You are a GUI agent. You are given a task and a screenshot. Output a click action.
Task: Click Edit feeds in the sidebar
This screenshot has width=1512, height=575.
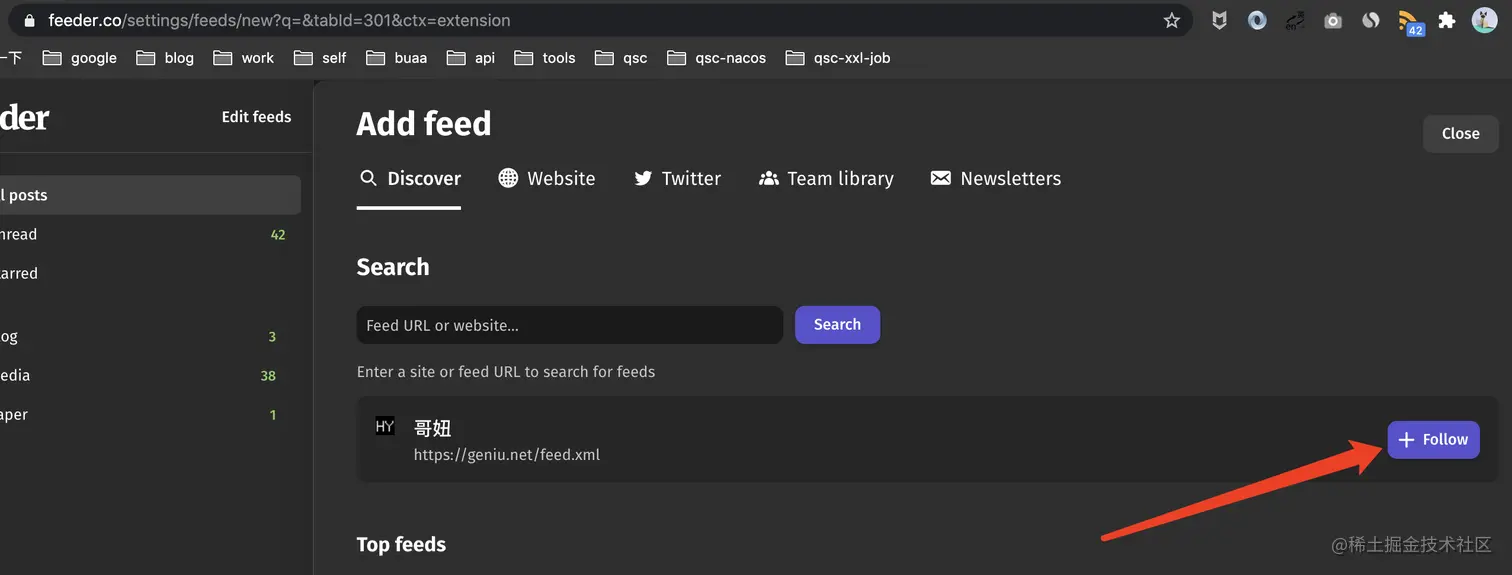click(256, 117)
